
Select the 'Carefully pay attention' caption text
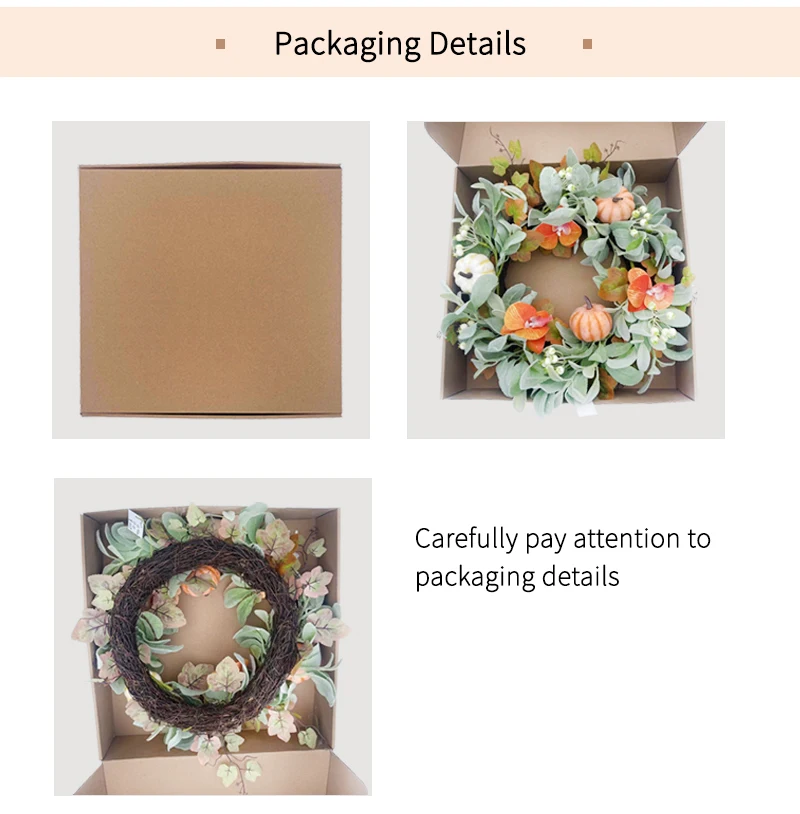pyautogui.click(x=563, y=557)
